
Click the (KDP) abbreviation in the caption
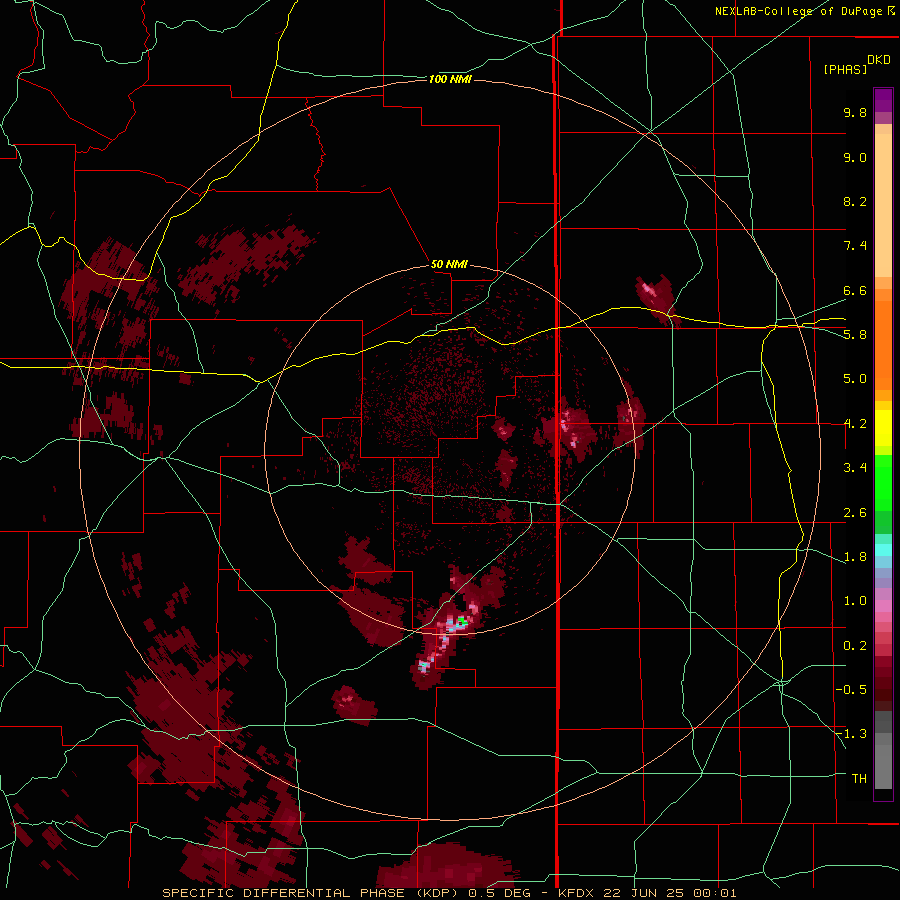pos(436,893)
